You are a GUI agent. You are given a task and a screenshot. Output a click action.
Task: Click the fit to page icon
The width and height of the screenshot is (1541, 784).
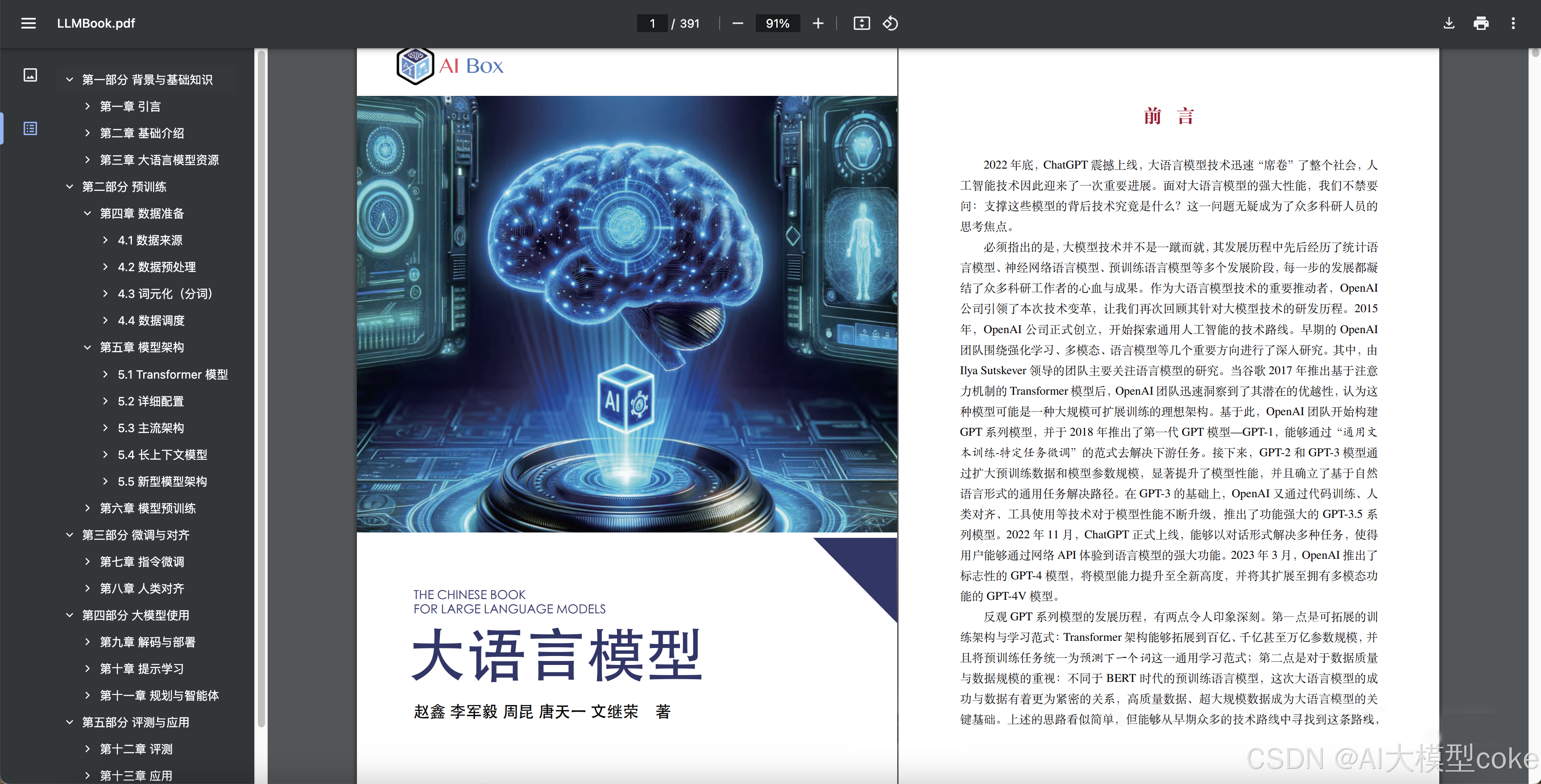pos(862,23)
